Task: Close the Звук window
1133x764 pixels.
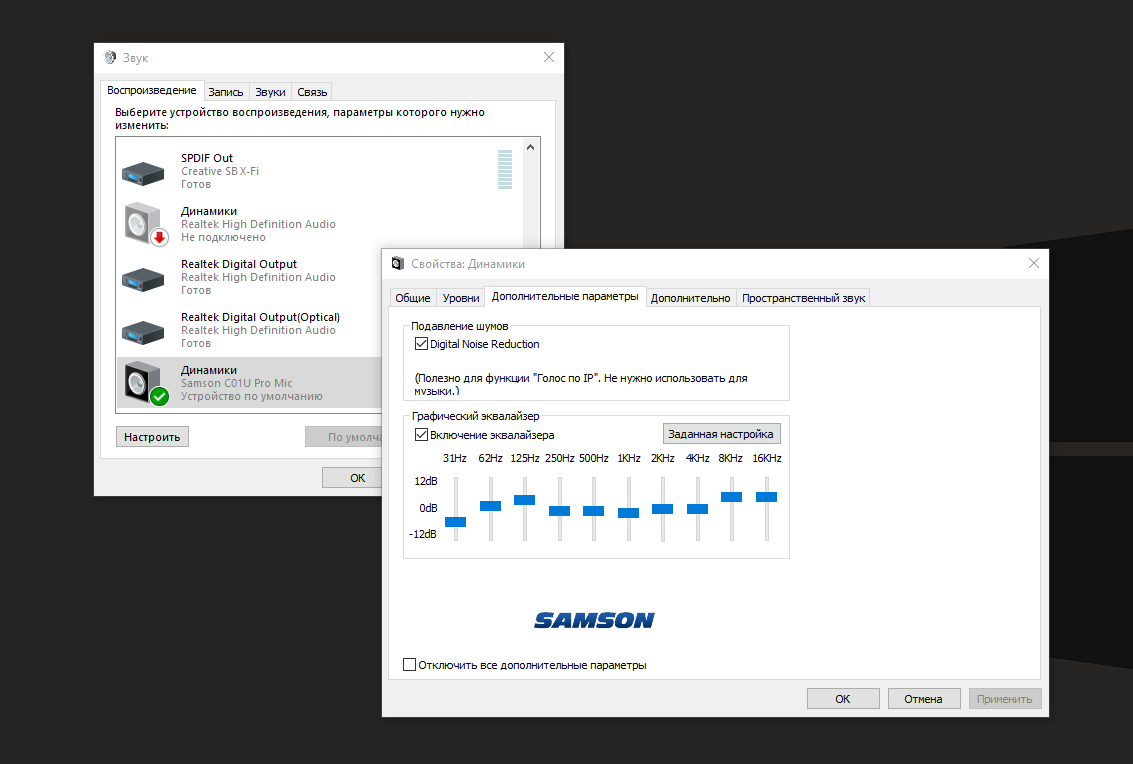Action: click(x=548, y=57)
